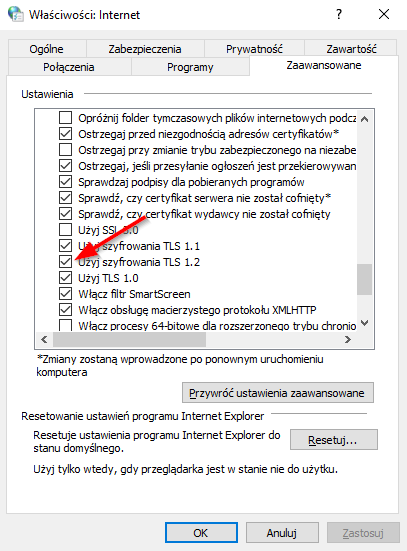The width and height of the screenshot is (407, 551).
Task: Toggle 'Ostrzegaj, jeśli przesyłanie ogłoszeń jest przekierowywane'
Action: 65,166
